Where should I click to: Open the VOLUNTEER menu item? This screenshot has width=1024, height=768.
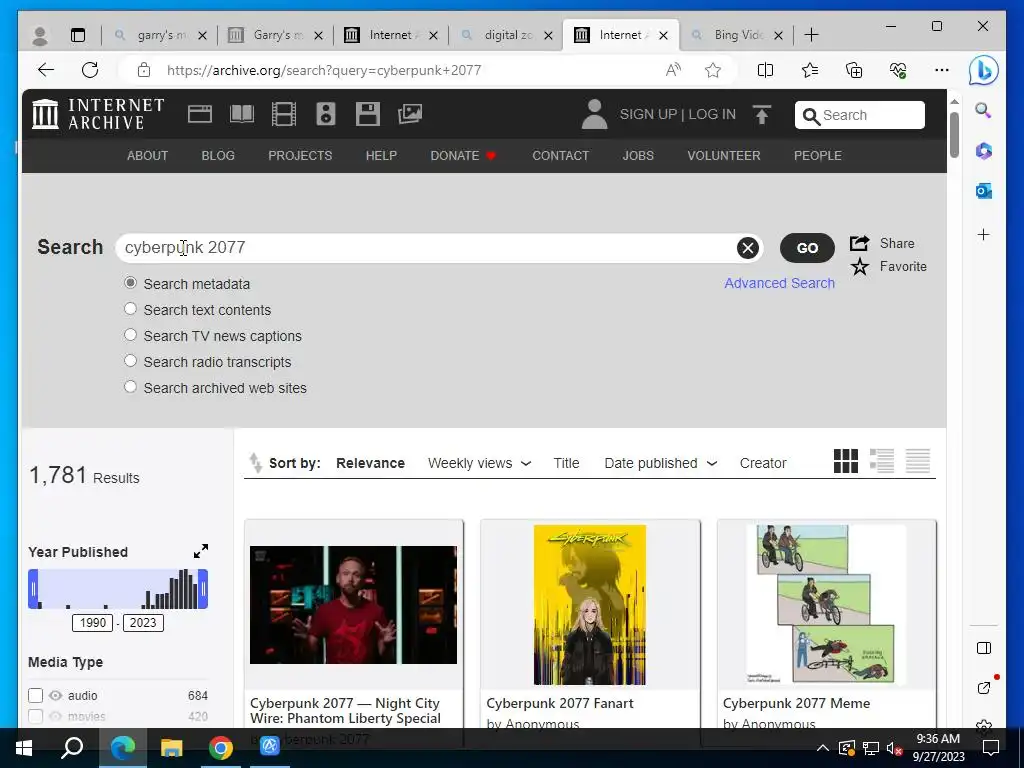(724, 155)
